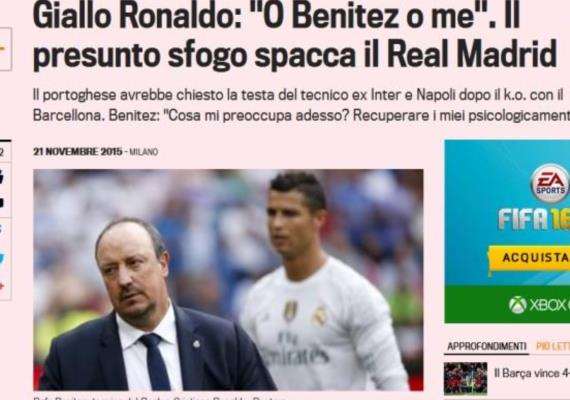This screenshot has height=400, width=570.
Task: Click the top black share-bar icon
Action: [x=2, y=177]
